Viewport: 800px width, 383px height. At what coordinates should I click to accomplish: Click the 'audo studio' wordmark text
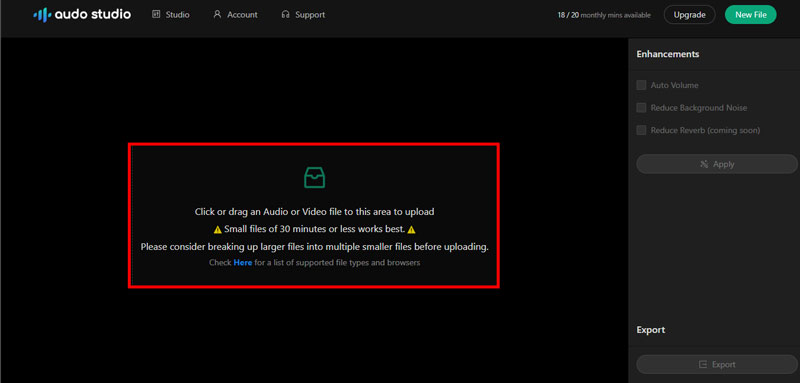point(93,15)
